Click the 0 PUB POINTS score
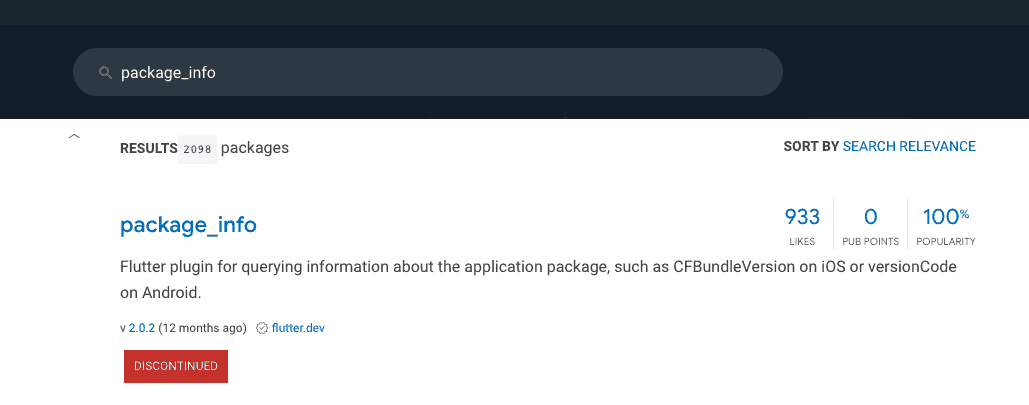Image resolution: width=1029 pixels, height=405 pixels. tap(870, 225)
